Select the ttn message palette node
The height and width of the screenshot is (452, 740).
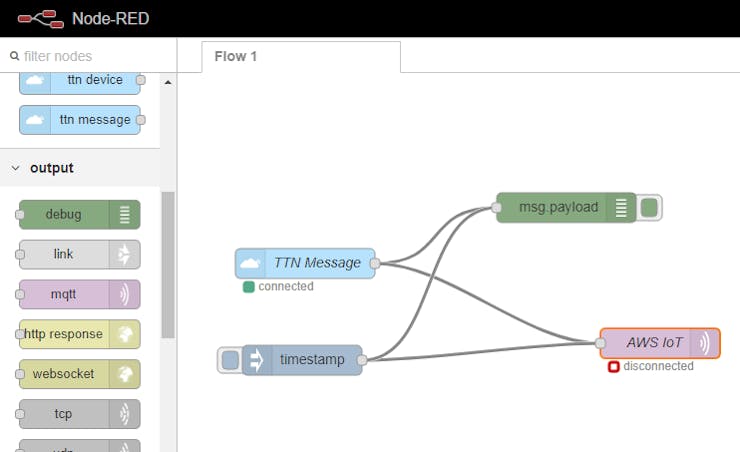click(80, 120)
